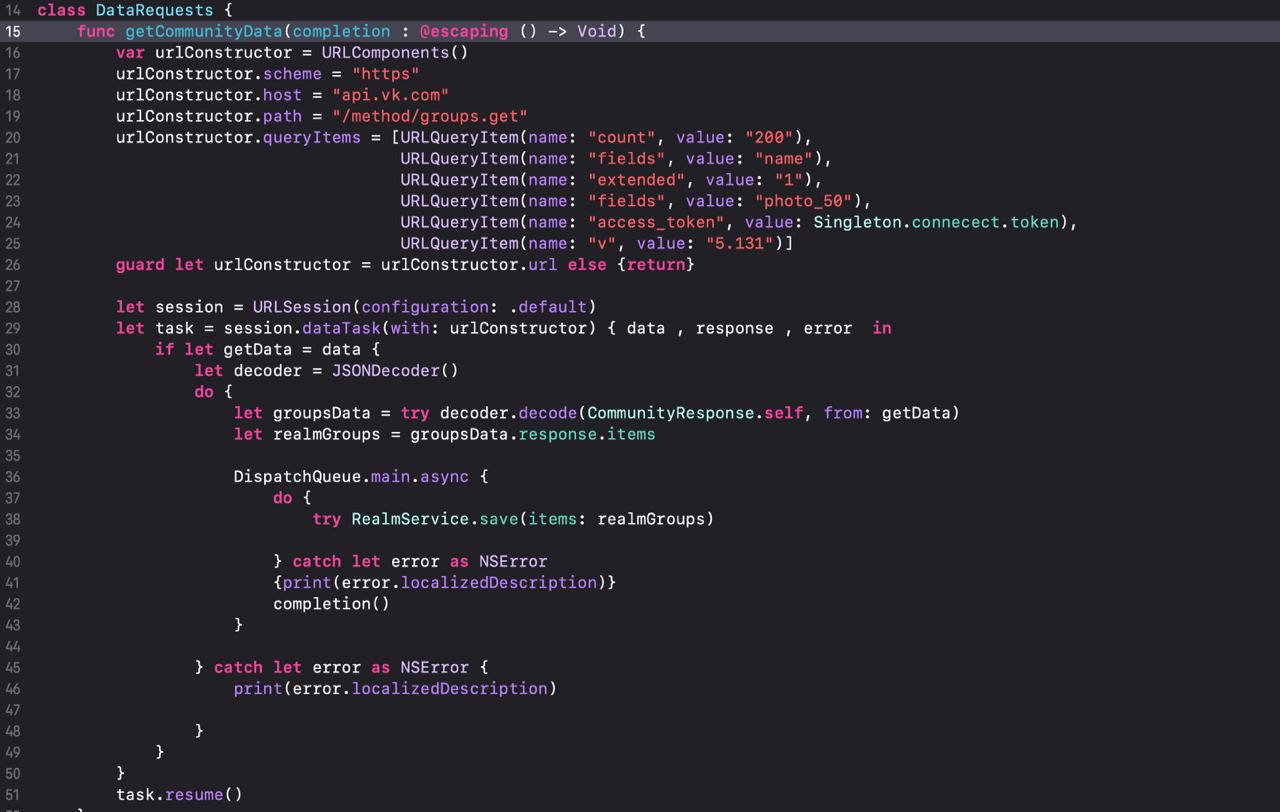Click line number 29 in the gutter

13,328
